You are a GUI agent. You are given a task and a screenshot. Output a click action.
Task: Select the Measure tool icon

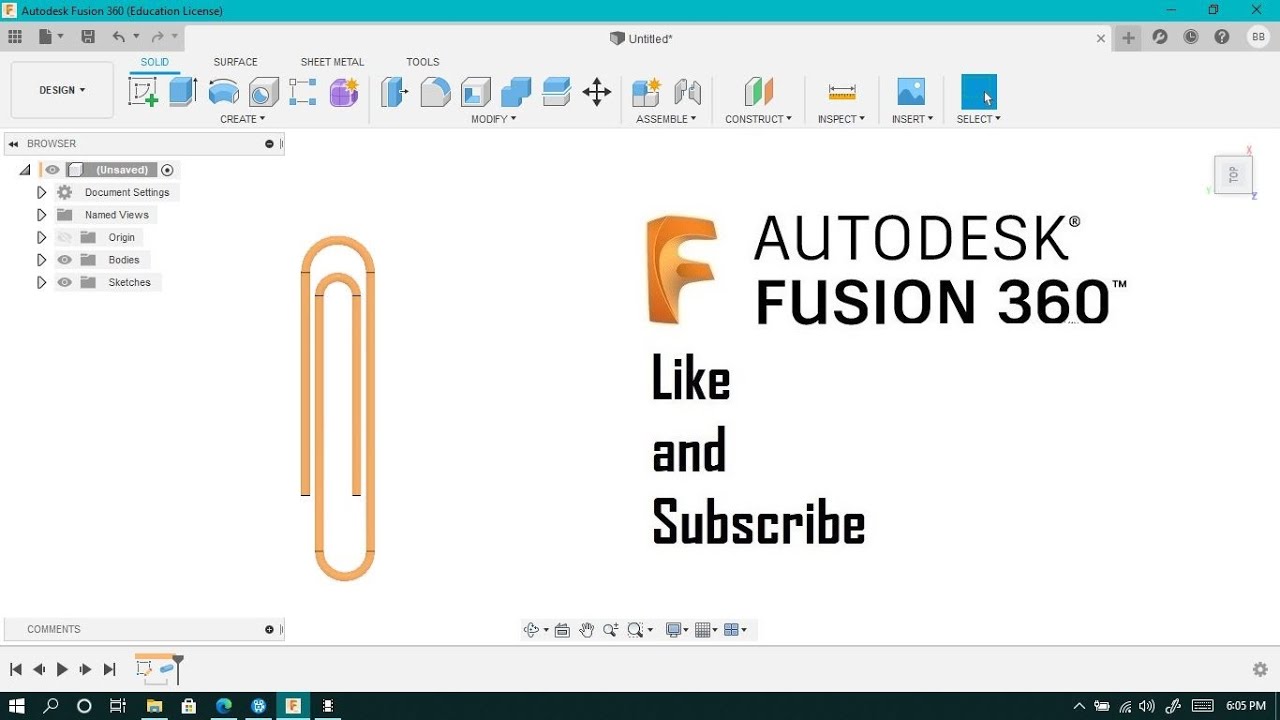842,92
